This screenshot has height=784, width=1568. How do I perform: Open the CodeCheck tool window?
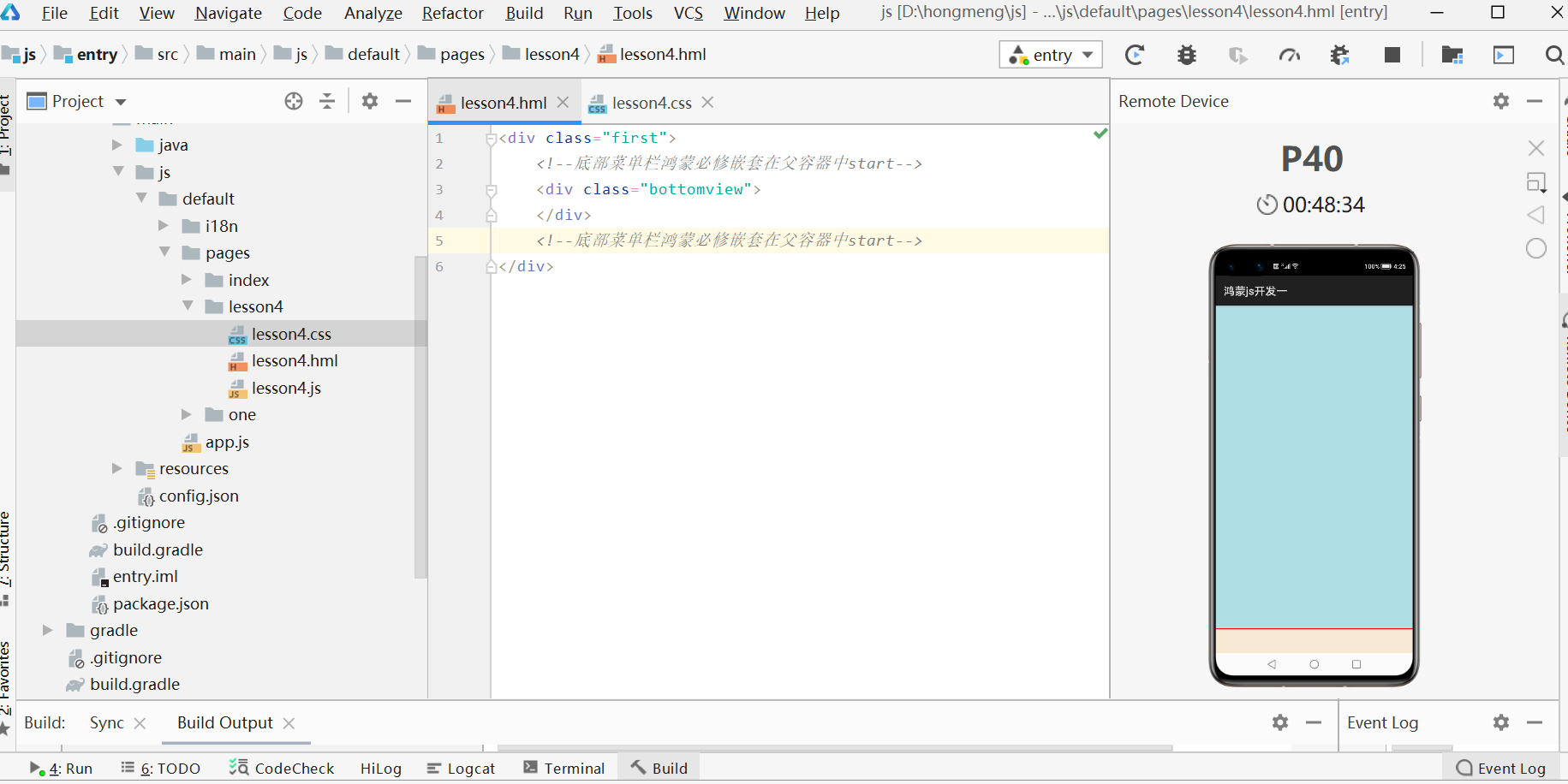pos(282,768)
